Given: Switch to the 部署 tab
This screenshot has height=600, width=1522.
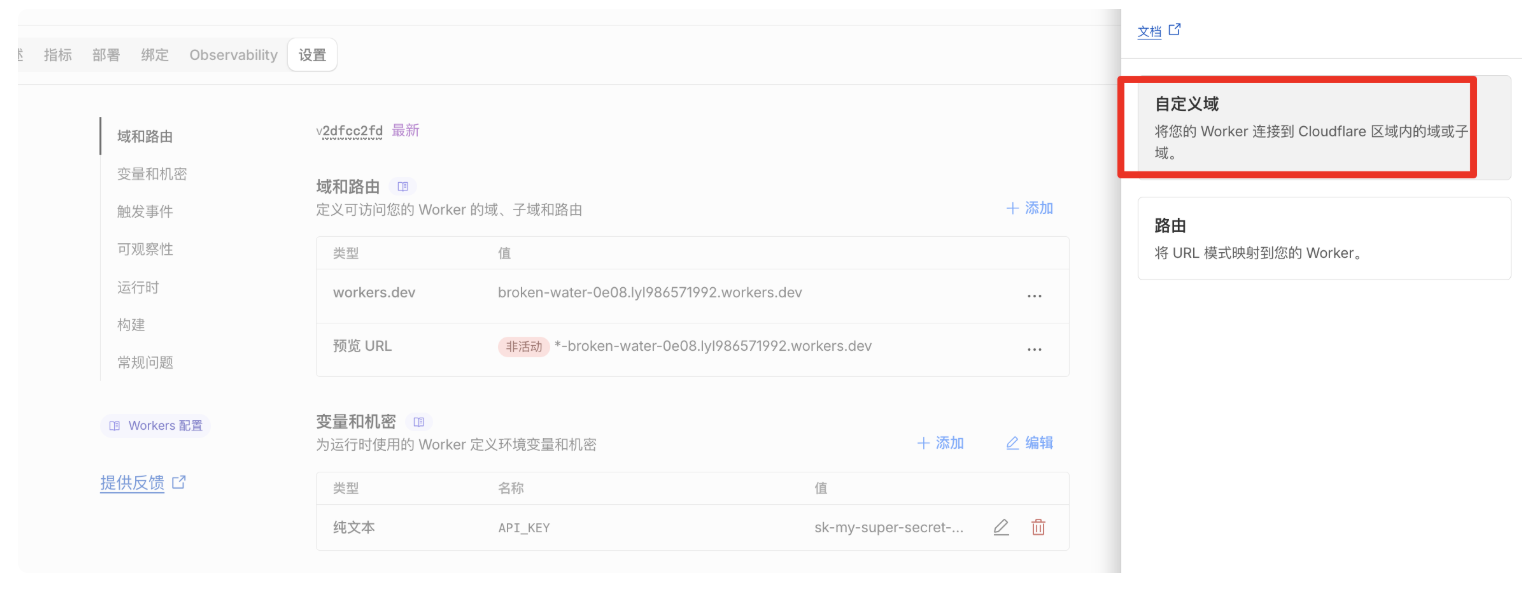Looking at the screenshot, I should (x=106, y=55).
